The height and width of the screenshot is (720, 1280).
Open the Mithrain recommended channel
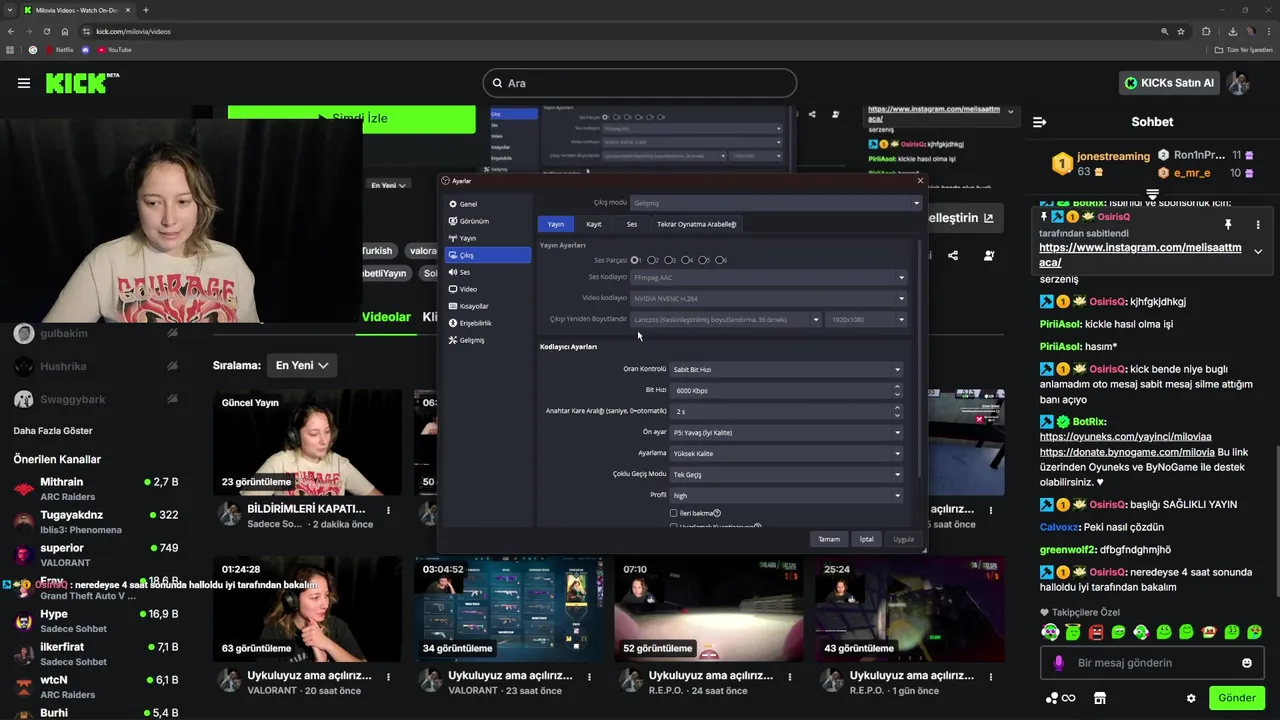pos(95,488)
